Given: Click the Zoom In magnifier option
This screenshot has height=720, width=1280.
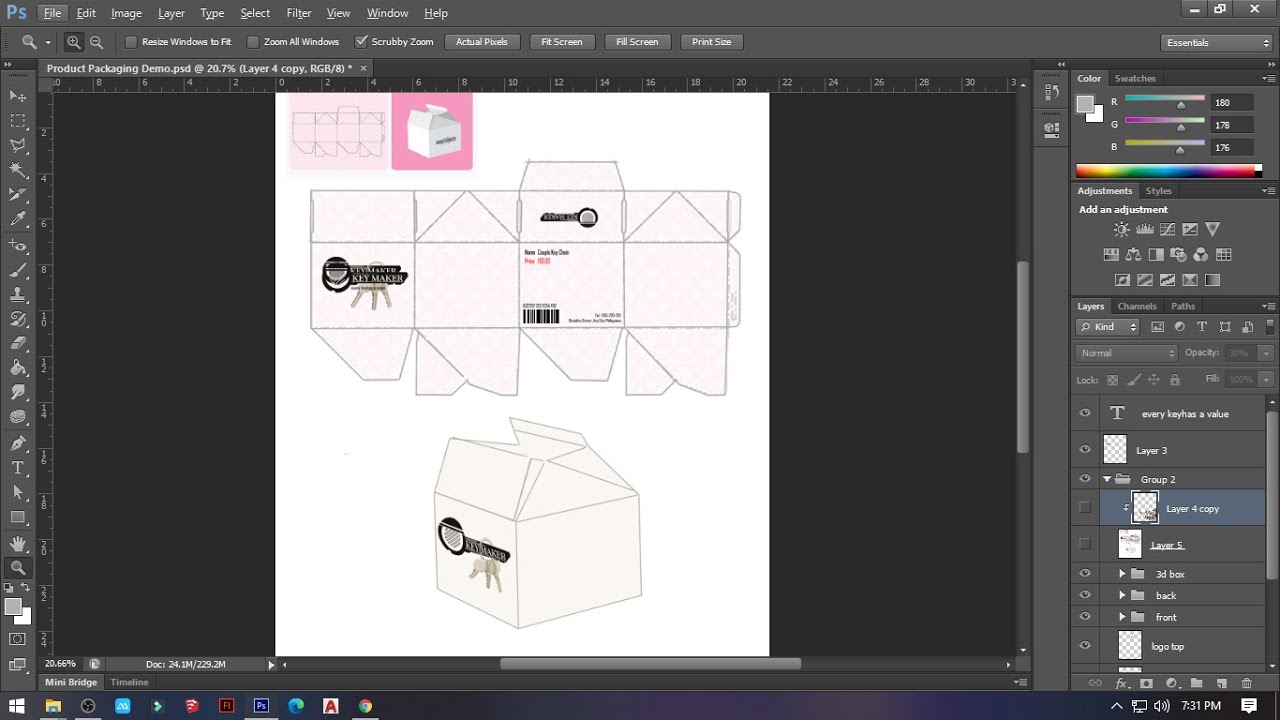Looking at the screenshot, I should [74, 42].
